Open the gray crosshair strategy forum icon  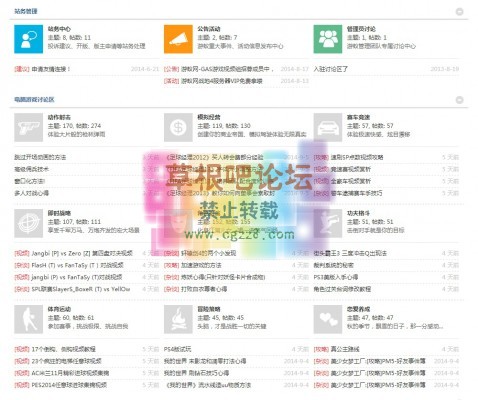[x=28, y=223]
